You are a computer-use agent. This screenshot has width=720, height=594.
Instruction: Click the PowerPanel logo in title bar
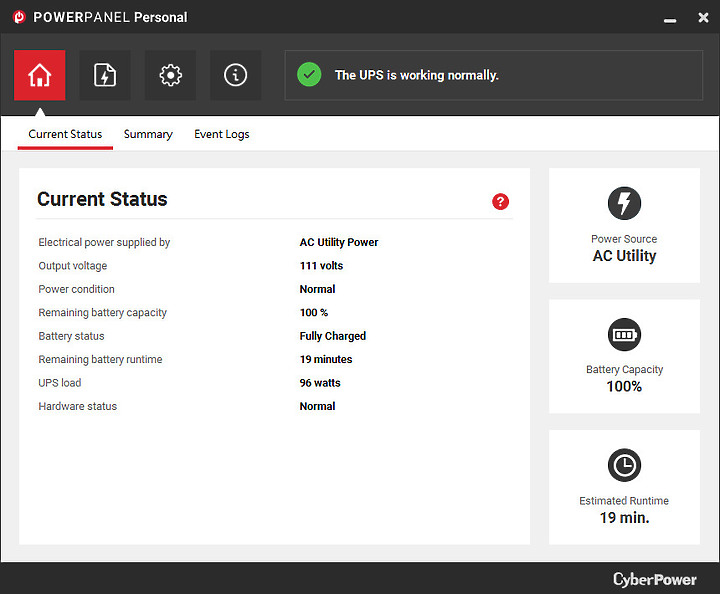point(19,17)
